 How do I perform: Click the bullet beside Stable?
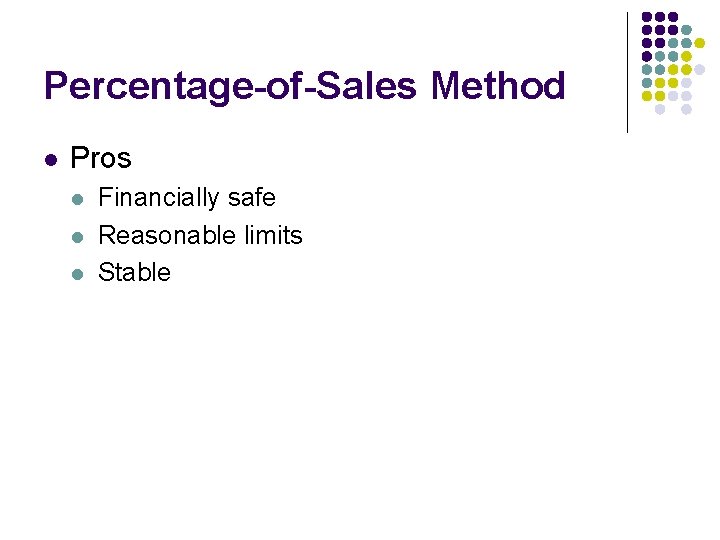coord(80,273)
